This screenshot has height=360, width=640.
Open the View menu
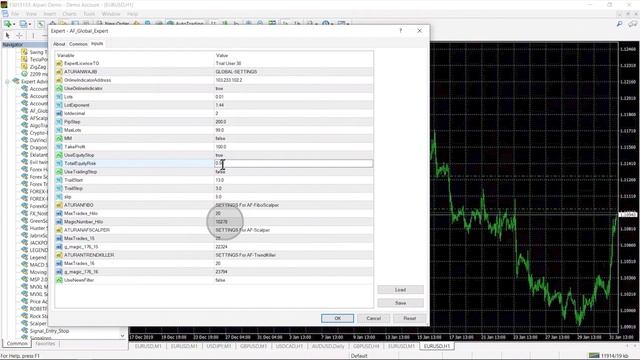click(x=31, y=14)
